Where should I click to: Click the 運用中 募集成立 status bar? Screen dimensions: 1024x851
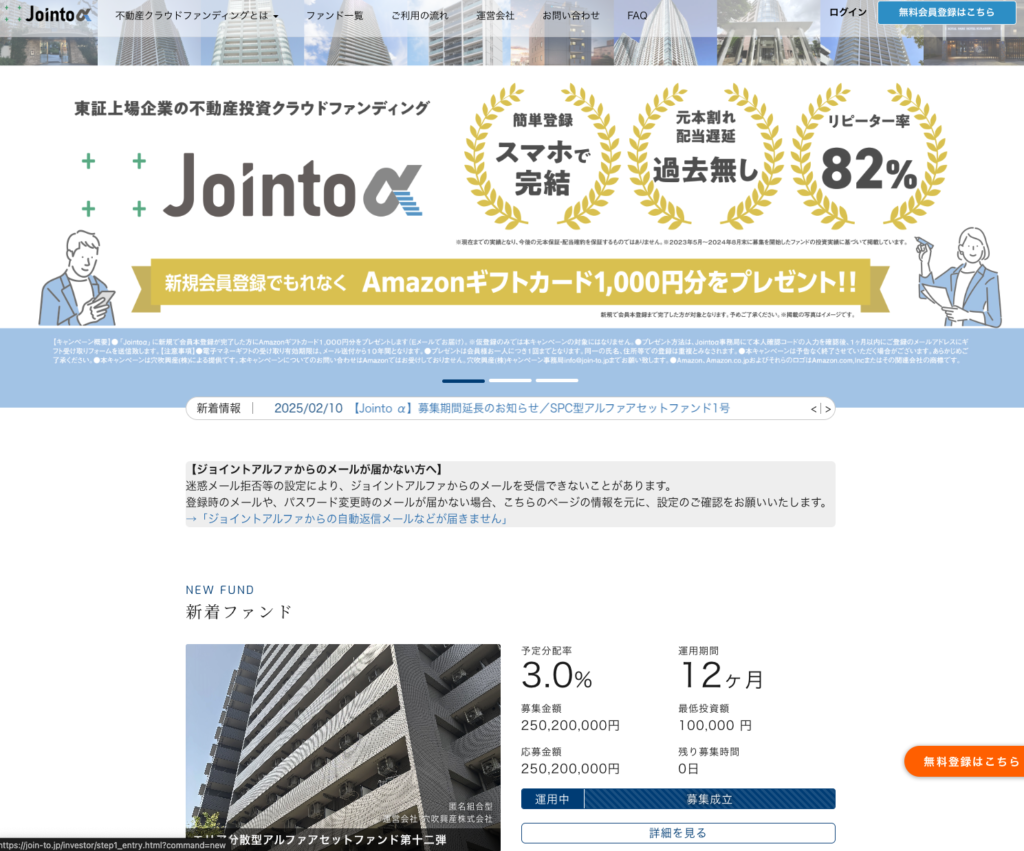677,799
